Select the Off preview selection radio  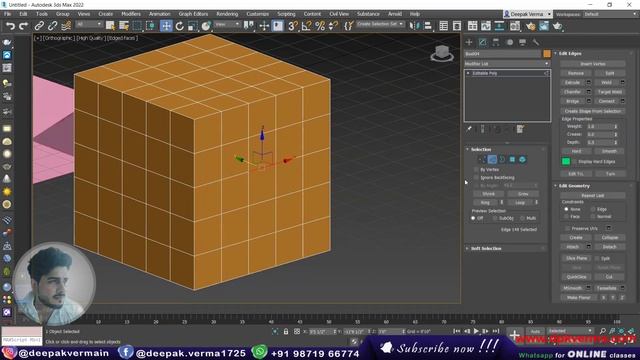tap(473, 218)
